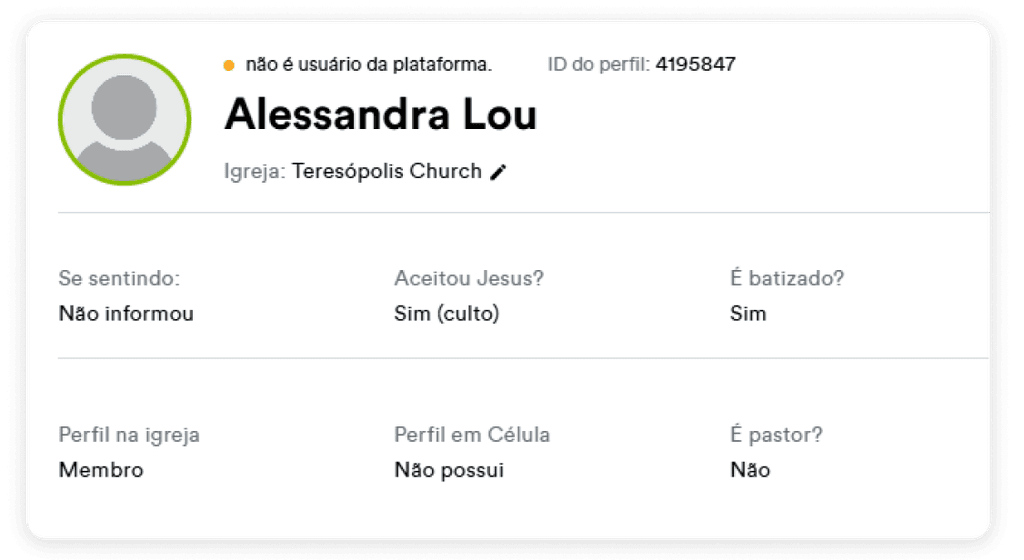Select the 'Não informou' value
This screenshot has height=560, width=1024.
[x=126, y=313]
